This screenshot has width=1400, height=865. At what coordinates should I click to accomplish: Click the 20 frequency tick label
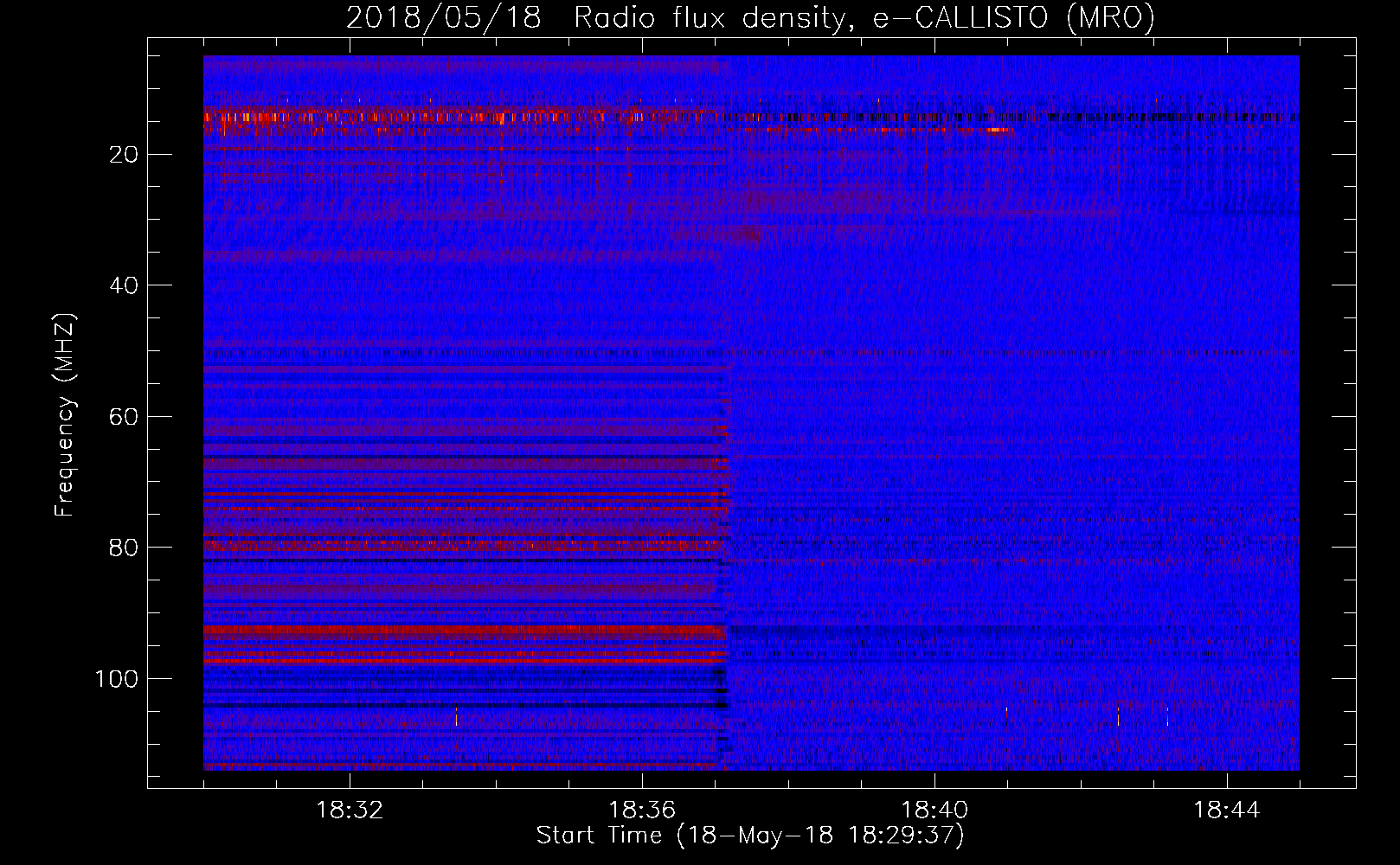click(125, 155)
